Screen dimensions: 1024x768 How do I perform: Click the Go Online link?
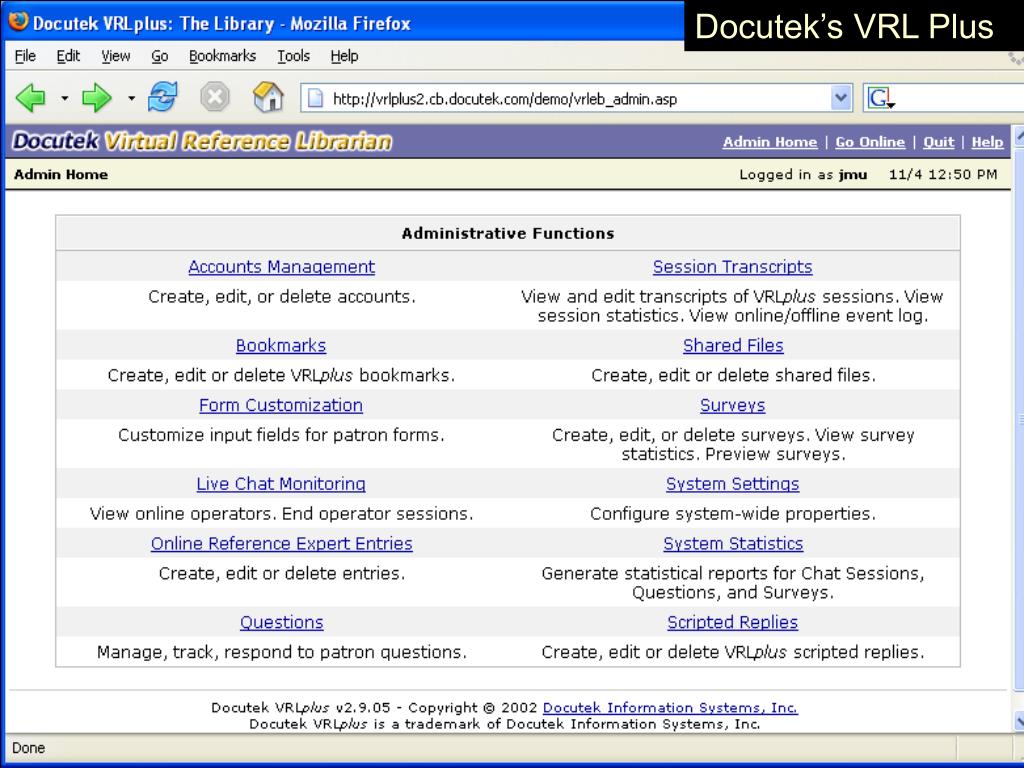point(870,142)
